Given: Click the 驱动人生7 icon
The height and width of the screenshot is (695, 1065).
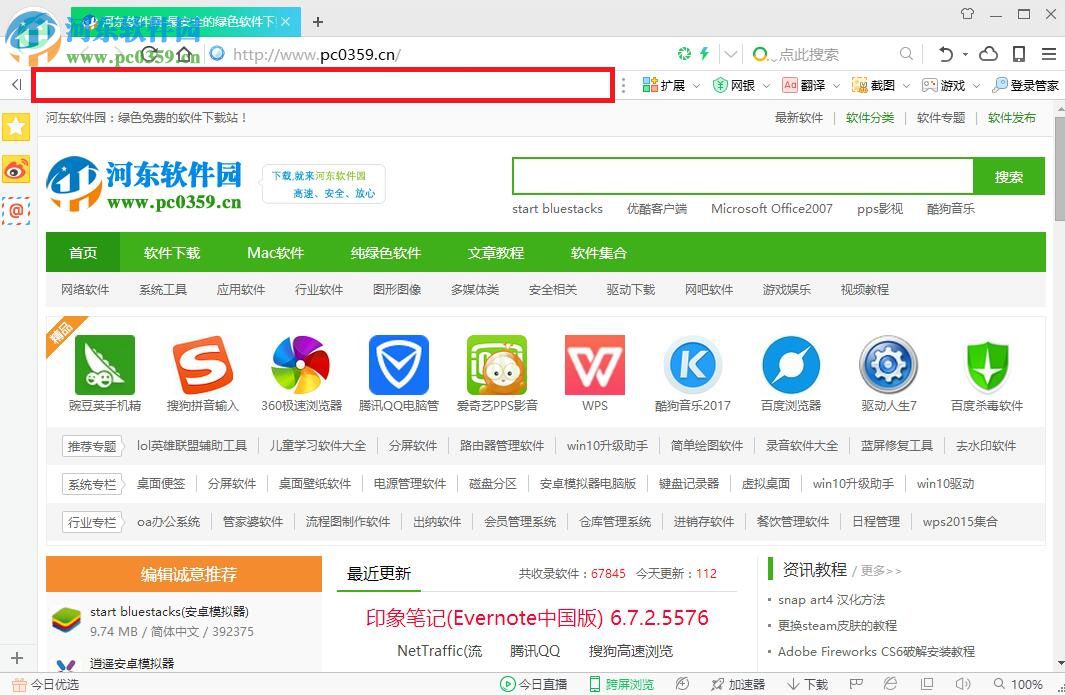Looking at the screenshot, I should coord(888,366).
